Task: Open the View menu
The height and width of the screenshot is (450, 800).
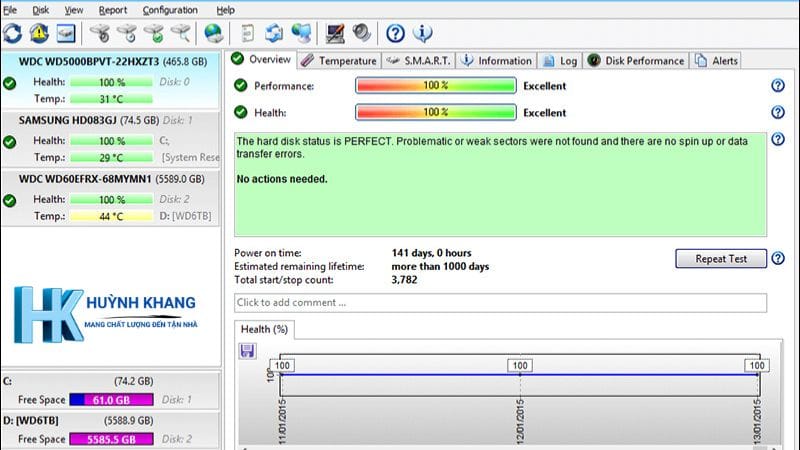Action: coord(73,10)
